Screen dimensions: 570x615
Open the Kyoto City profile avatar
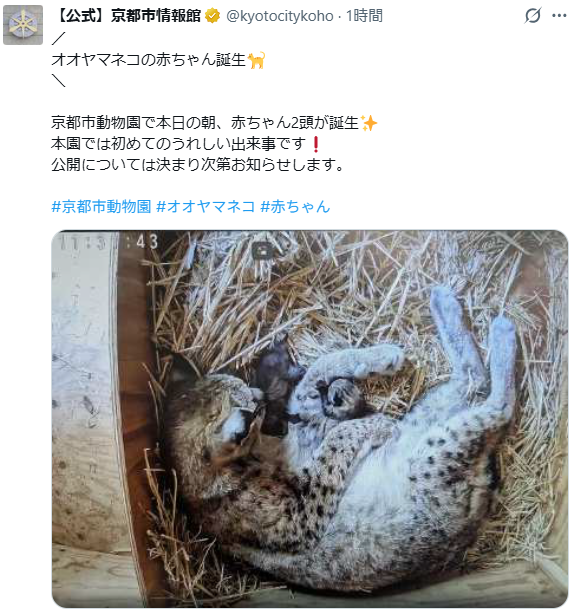[x=23, y=25]
